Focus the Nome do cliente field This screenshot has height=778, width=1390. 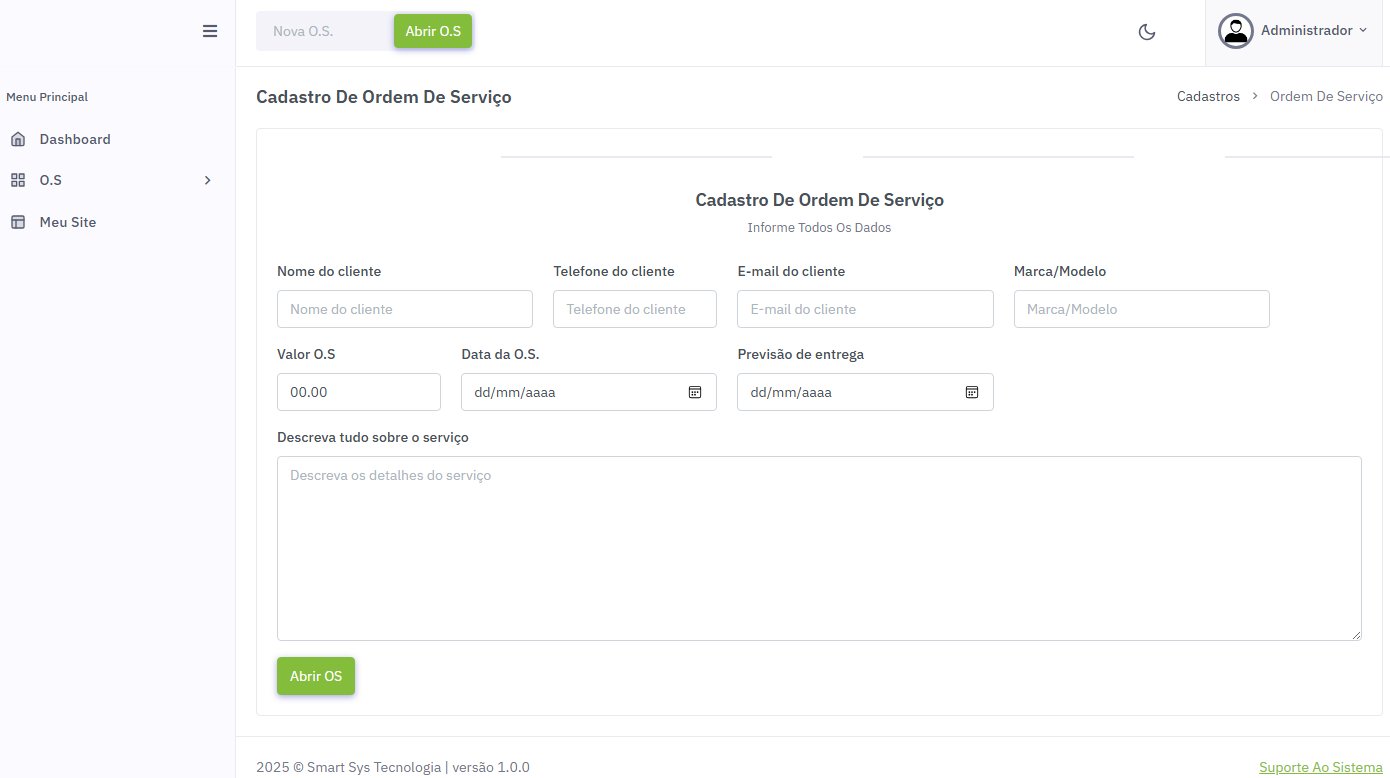[x=405, y=309]
